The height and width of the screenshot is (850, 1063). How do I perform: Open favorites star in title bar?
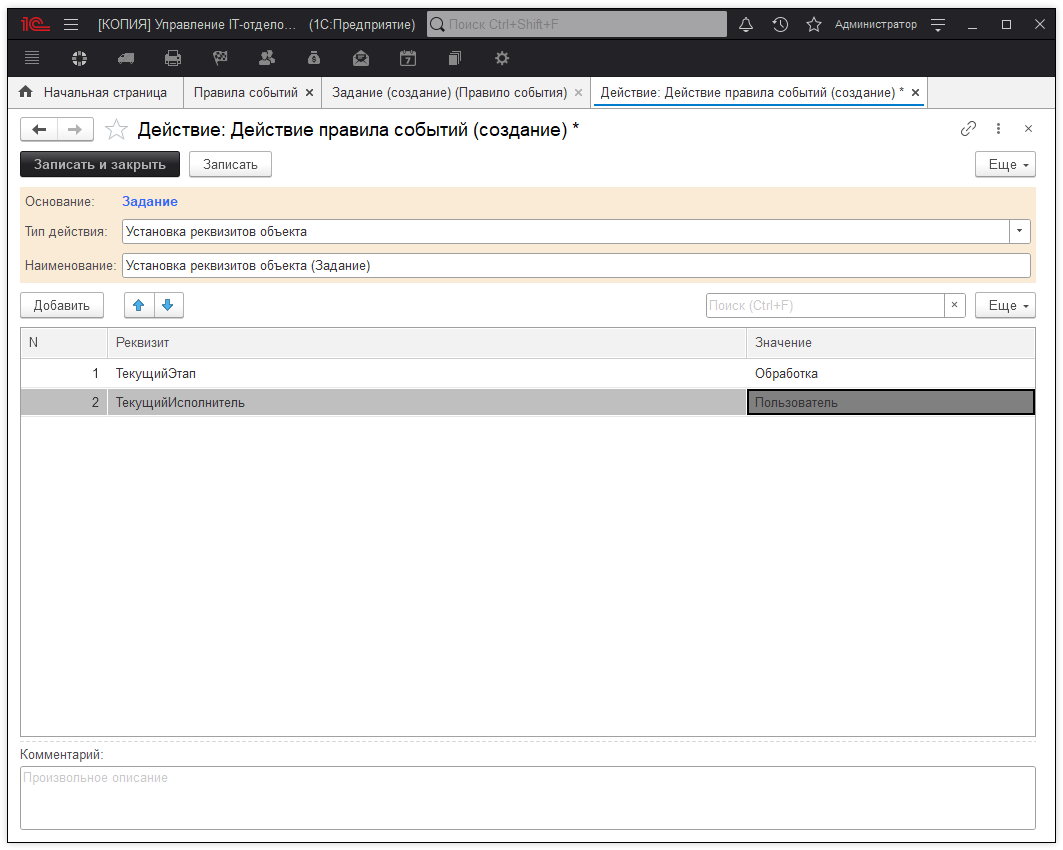[x=814, y=24]
